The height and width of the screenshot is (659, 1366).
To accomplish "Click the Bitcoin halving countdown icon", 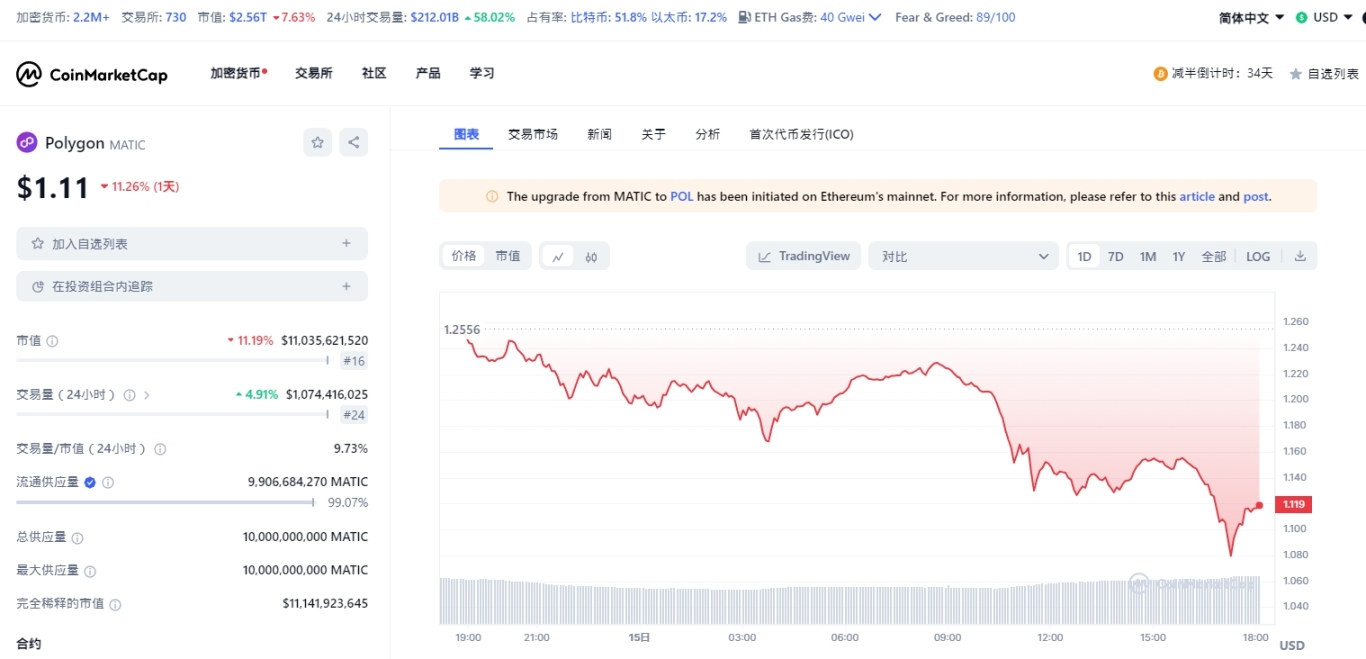I will 1161,74.
